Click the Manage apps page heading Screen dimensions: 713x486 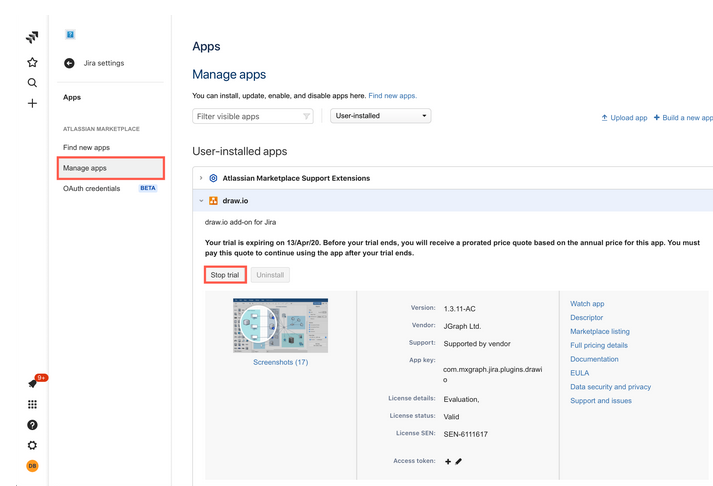(x=229, y=75)
